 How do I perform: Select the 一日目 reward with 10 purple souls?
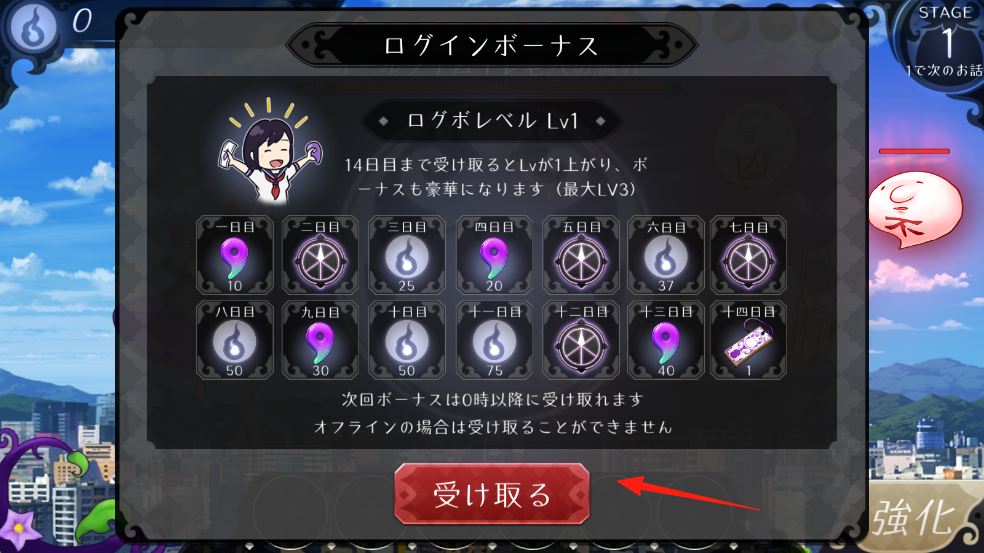[235, 255]
